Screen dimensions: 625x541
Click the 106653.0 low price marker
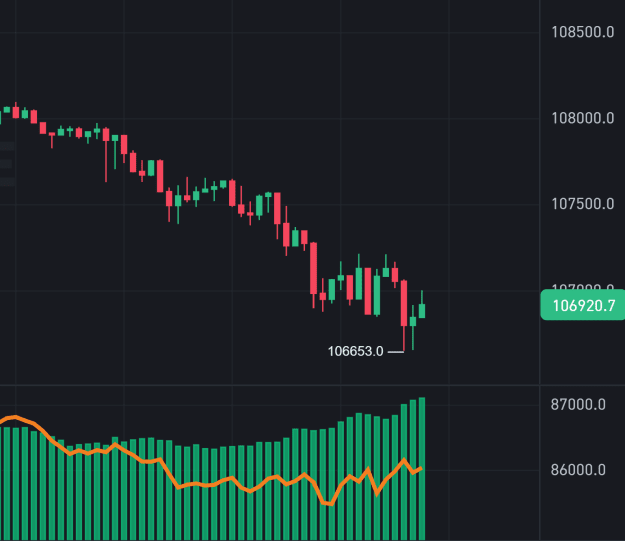click(x=355, y=351)
